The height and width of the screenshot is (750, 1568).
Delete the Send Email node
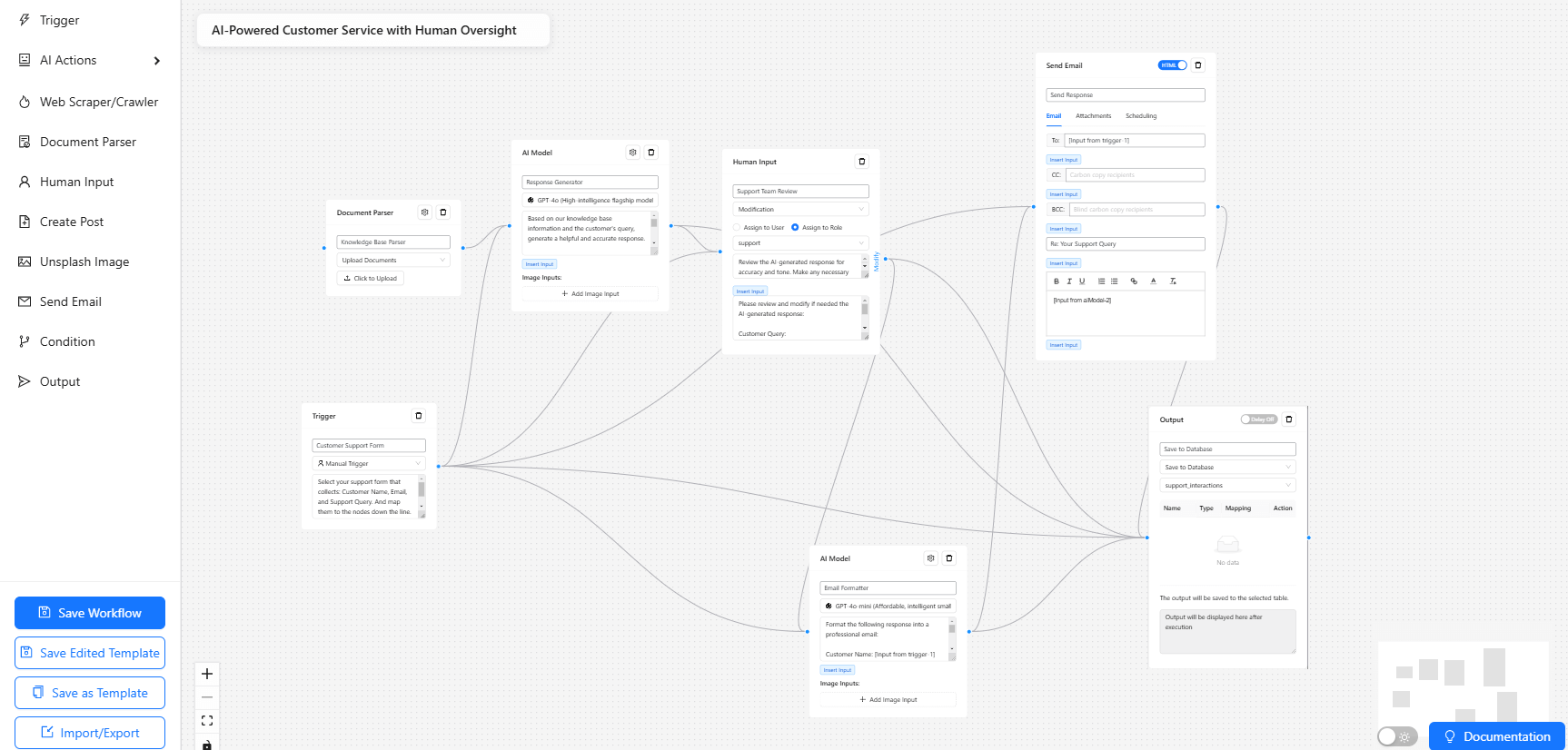tap(1197, 65)
